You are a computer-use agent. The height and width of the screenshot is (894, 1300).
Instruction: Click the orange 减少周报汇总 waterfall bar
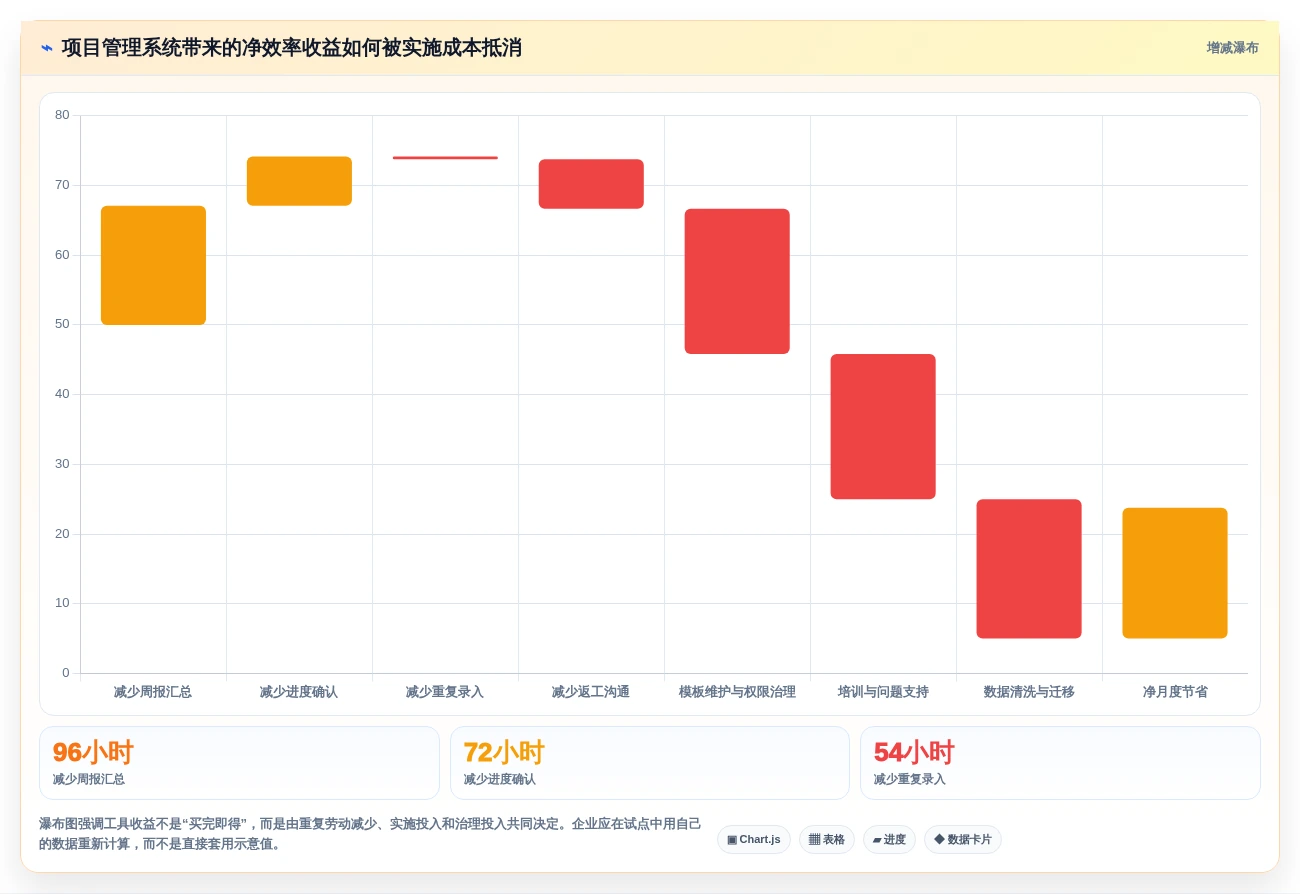[x=153, y=265]
